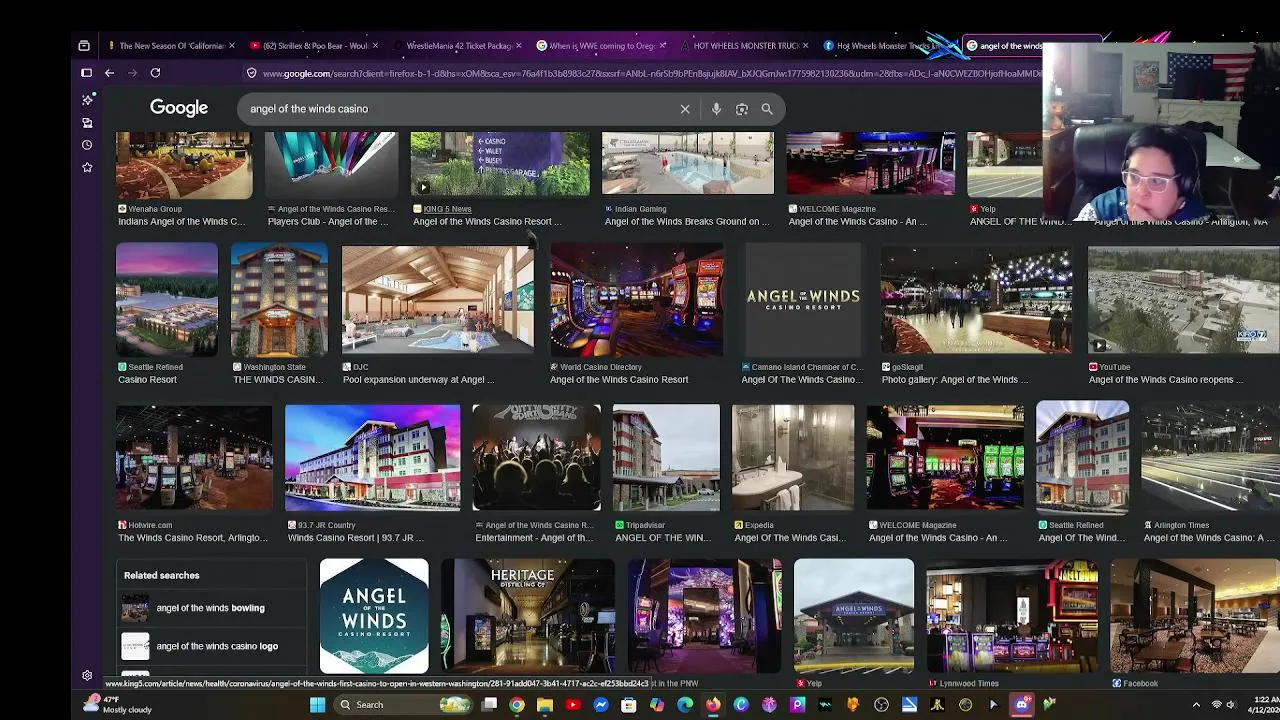Switch to 'The New Season Of Californiа' tab
Viewport: 1280px width, 720px height.
click(170, 46)
